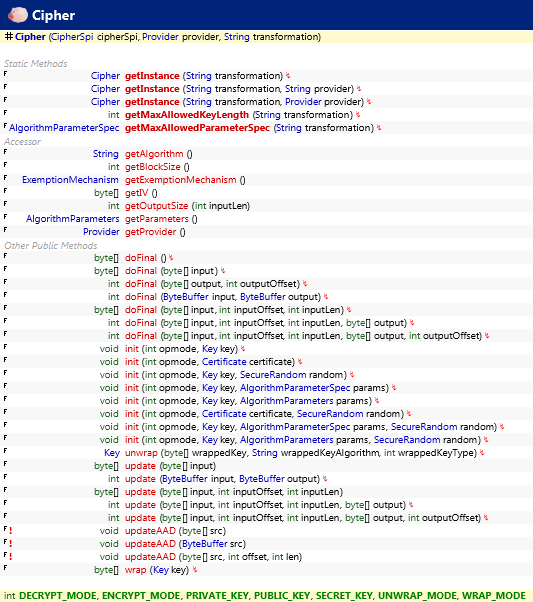This screenshot has width=533, height=602.
Task: Open the getOutputSize method
Action: pyautogui.click(x=156, y=206)
